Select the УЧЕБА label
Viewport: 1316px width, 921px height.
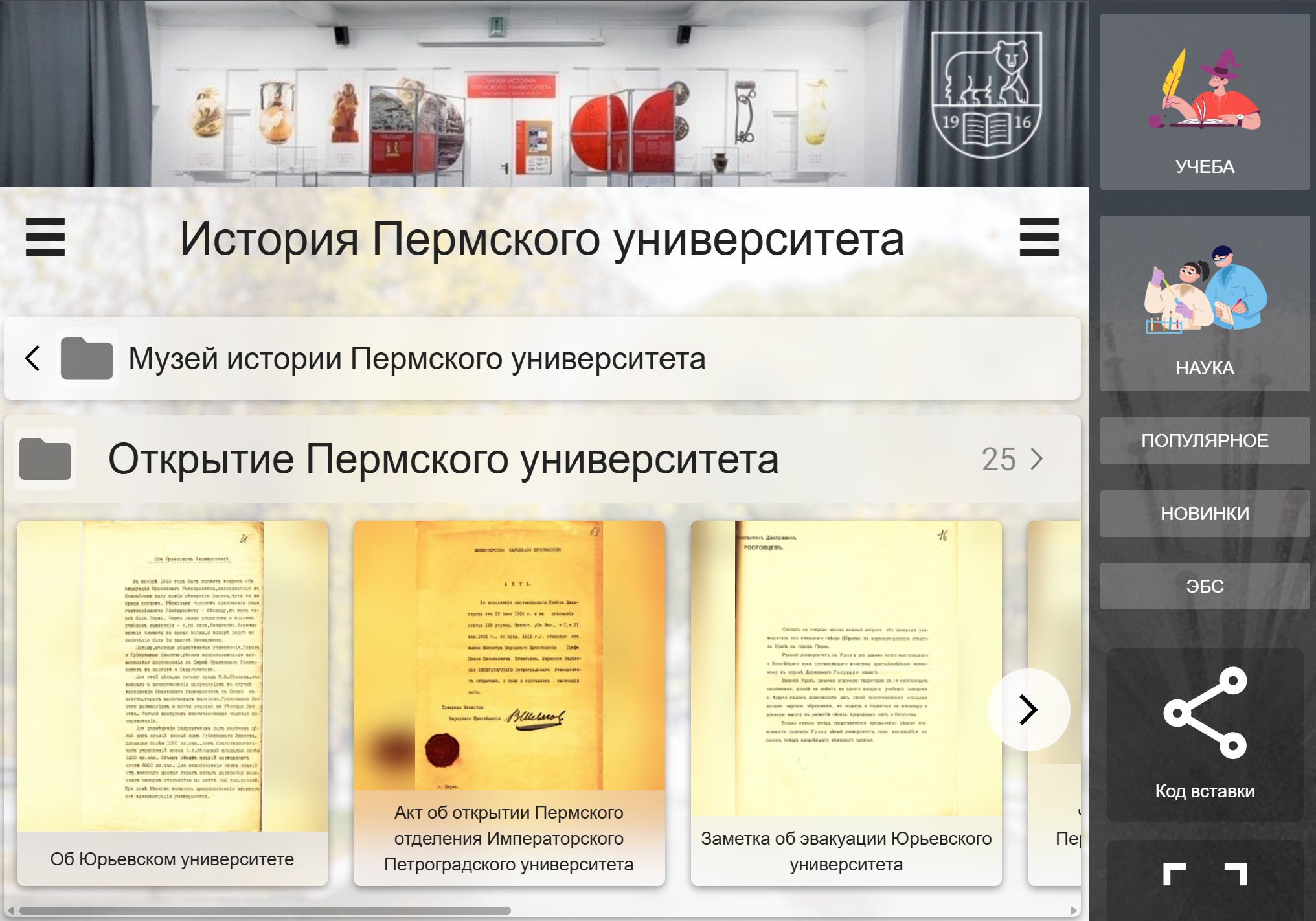1205,166
